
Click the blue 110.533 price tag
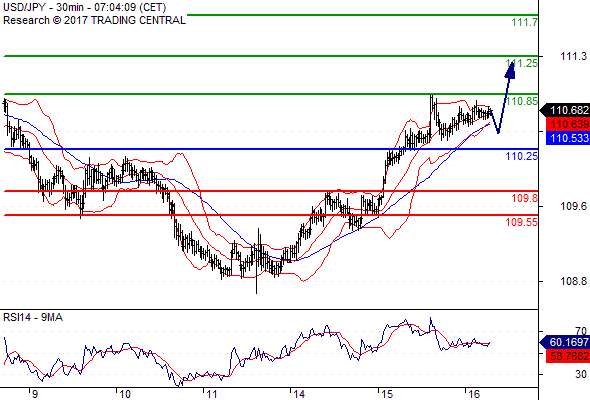pos(568,138)
